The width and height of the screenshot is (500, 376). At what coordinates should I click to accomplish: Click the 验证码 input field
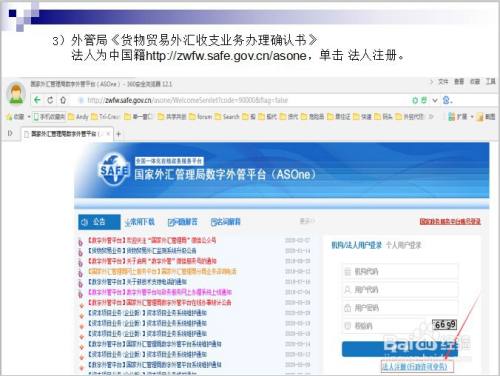point(385,326)
